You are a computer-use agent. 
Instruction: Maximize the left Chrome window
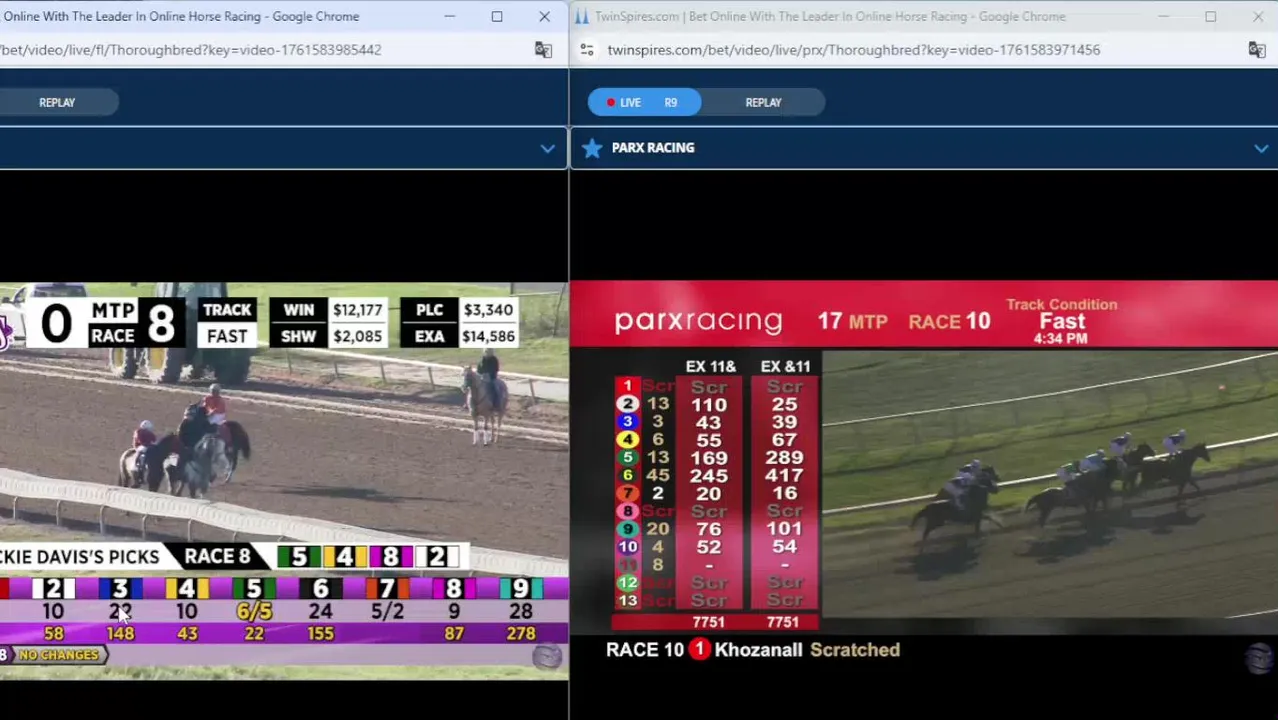[x=497, y=16]
